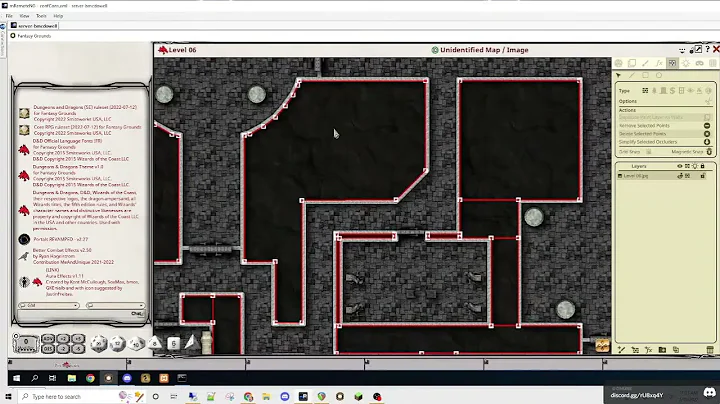Click the +2 modifier button

pos(63,339)
